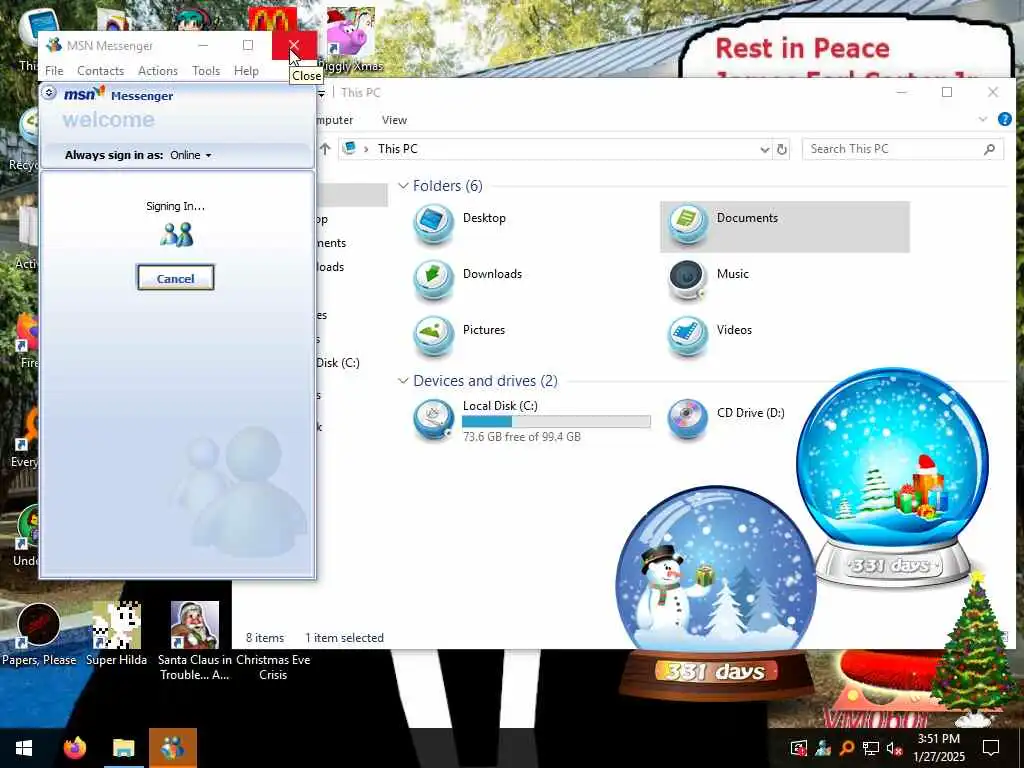The height and width of the screenshot is (768, 1024).
Task: Refresh the This PC address bar
Action: [x=782, y=149]
